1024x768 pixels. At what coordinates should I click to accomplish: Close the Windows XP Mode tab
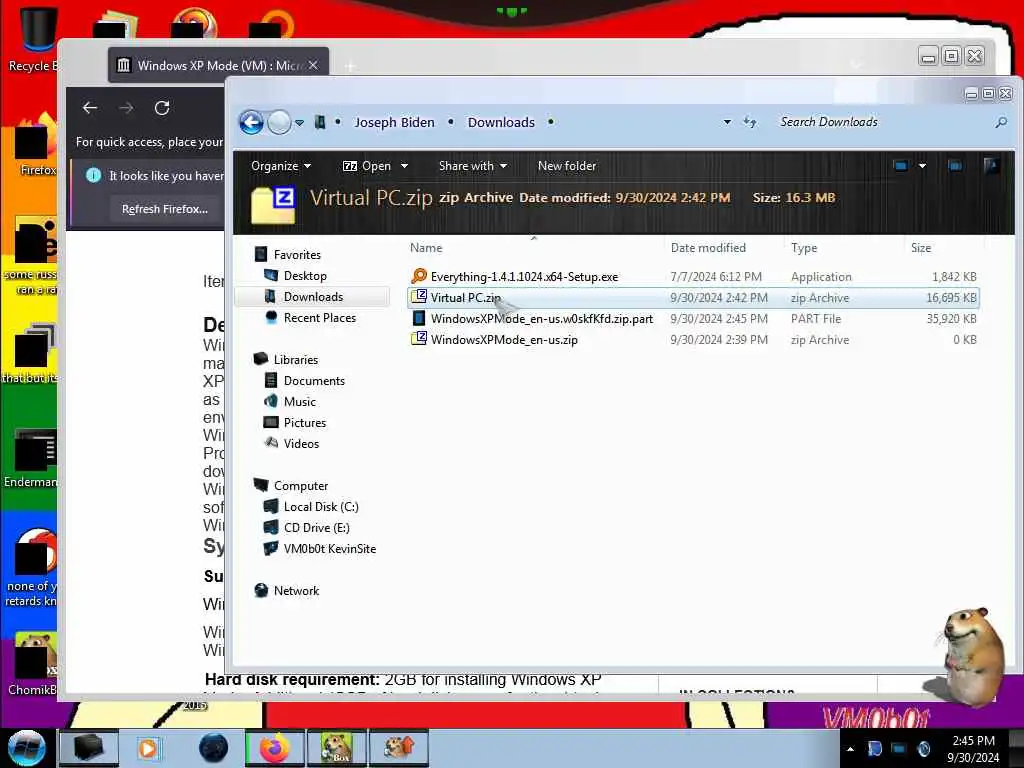[x=313, y=65]
